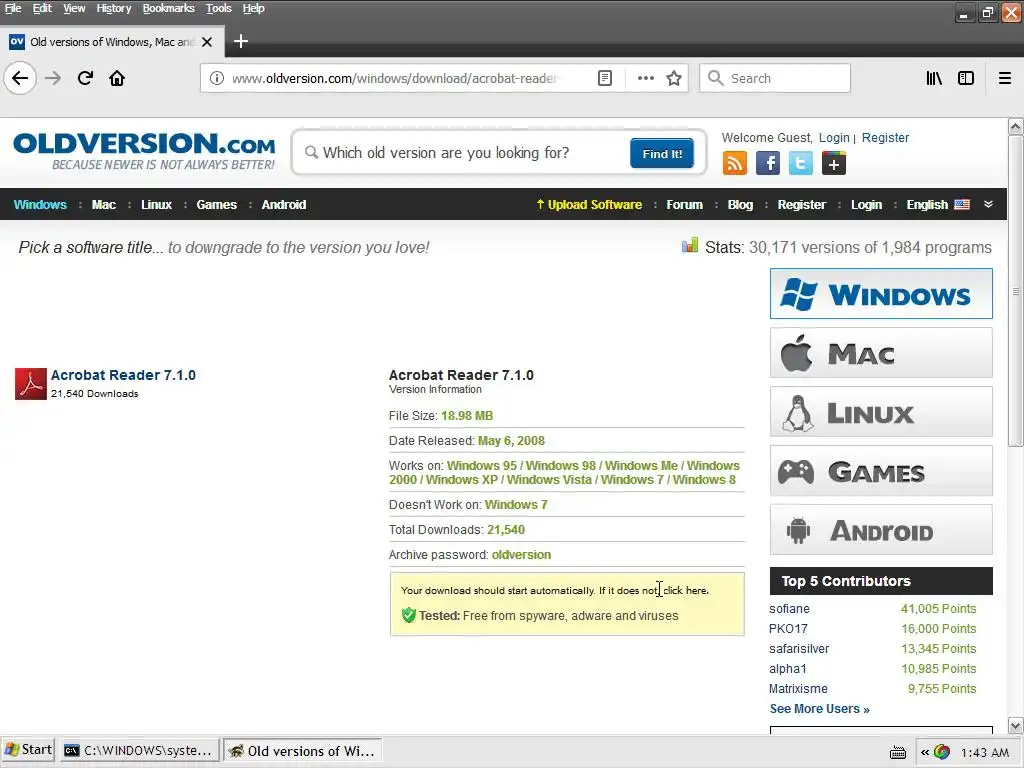Click the stats bar chart icon
Screen dimensions: 1024x768
[x=690, y=246]
